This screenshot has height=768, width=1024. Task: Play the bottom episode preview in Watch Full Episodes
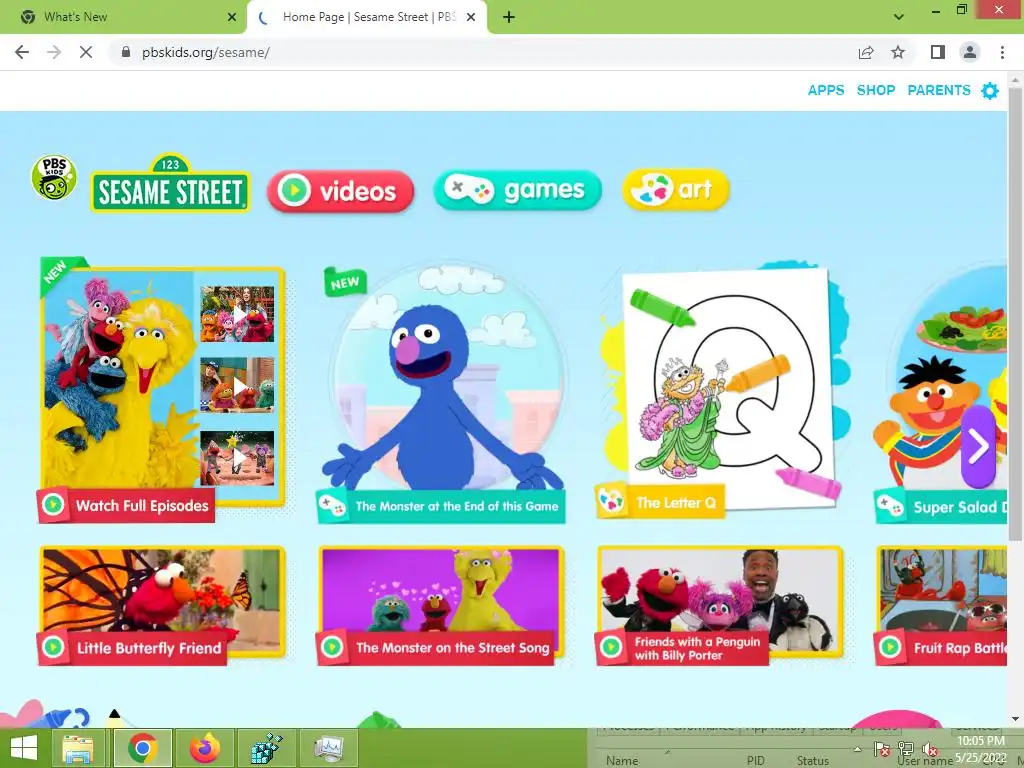(x=238, y=458)
